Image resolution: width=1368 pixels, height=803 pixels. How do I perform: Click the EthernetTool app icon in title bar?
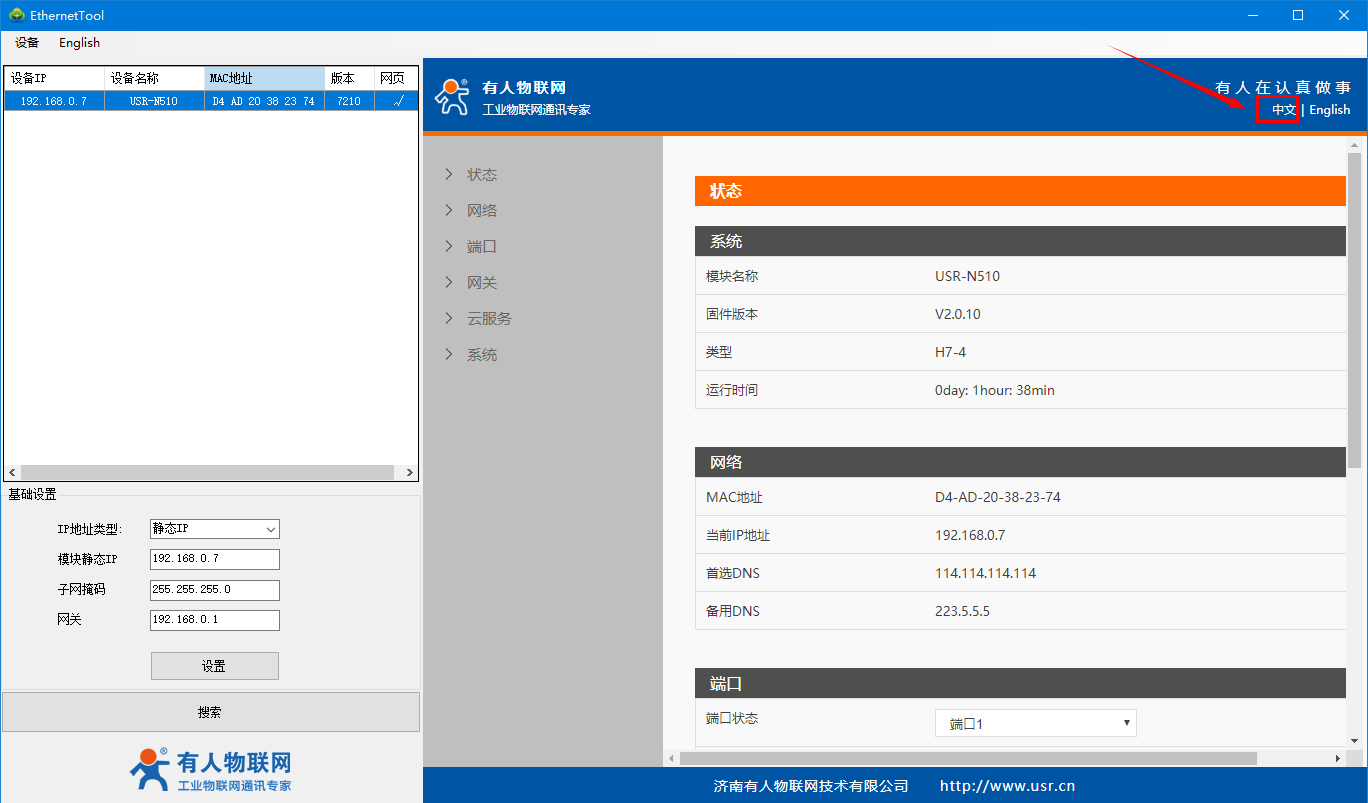(x=16, y=15)
